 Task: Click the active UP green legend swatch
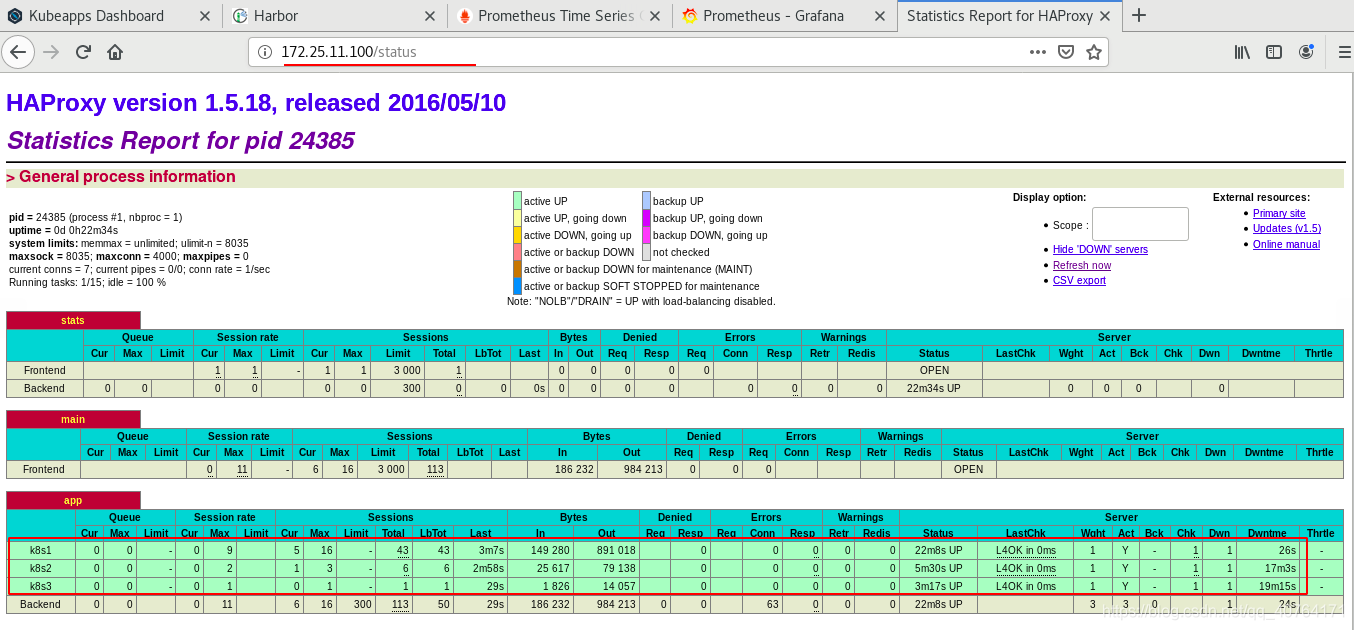tap(517, 201)
